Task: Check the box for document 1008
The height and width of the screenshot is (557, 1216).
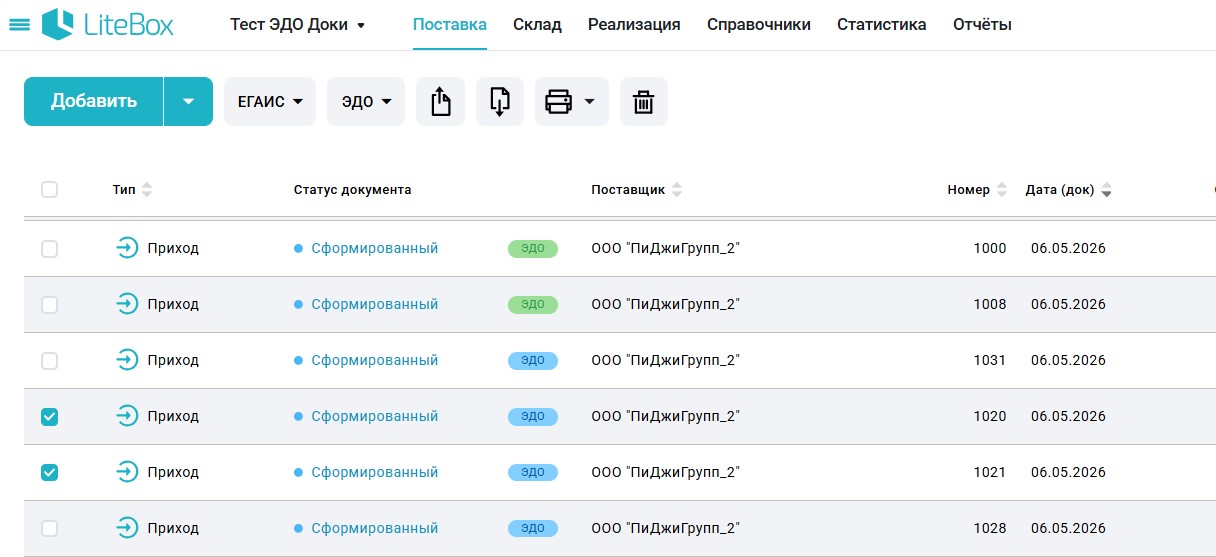Action: pyautogui.click(x=49, y=305)
